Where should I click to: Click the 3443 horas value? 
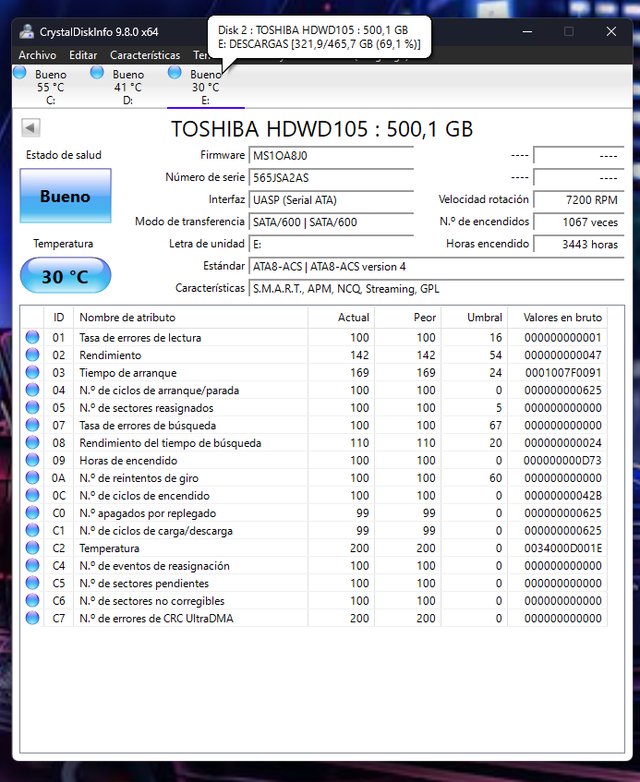pyautogui.click(x=579, y=244)
